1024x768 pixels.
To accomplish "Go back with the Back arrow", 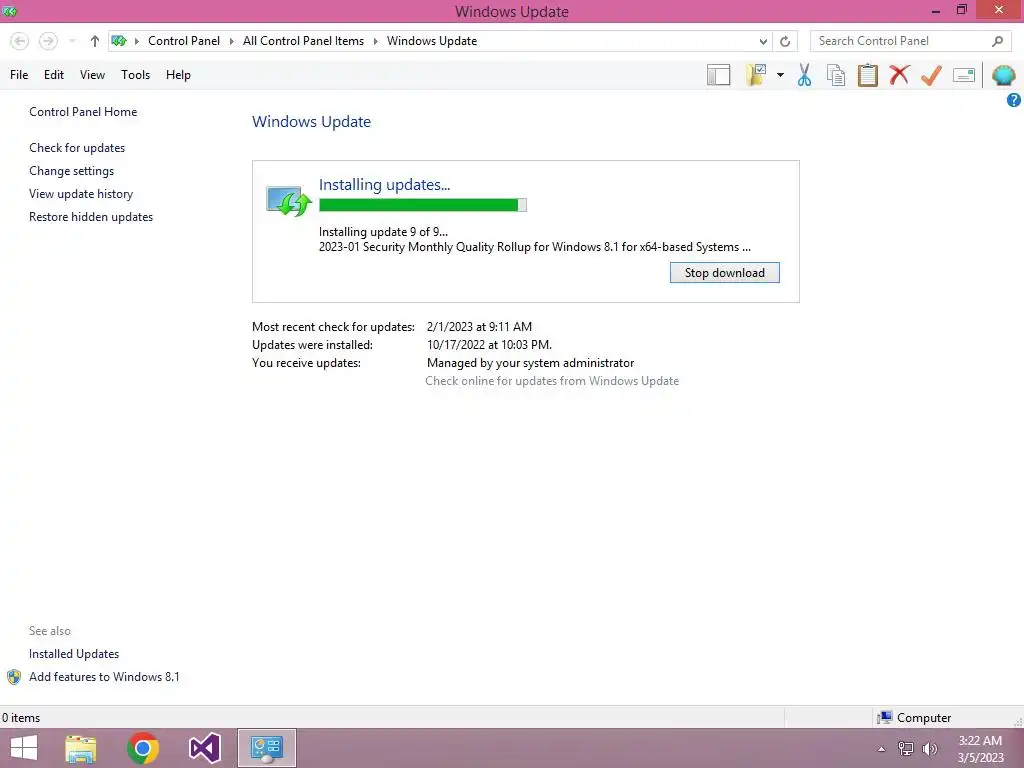I will click(20, 41).
